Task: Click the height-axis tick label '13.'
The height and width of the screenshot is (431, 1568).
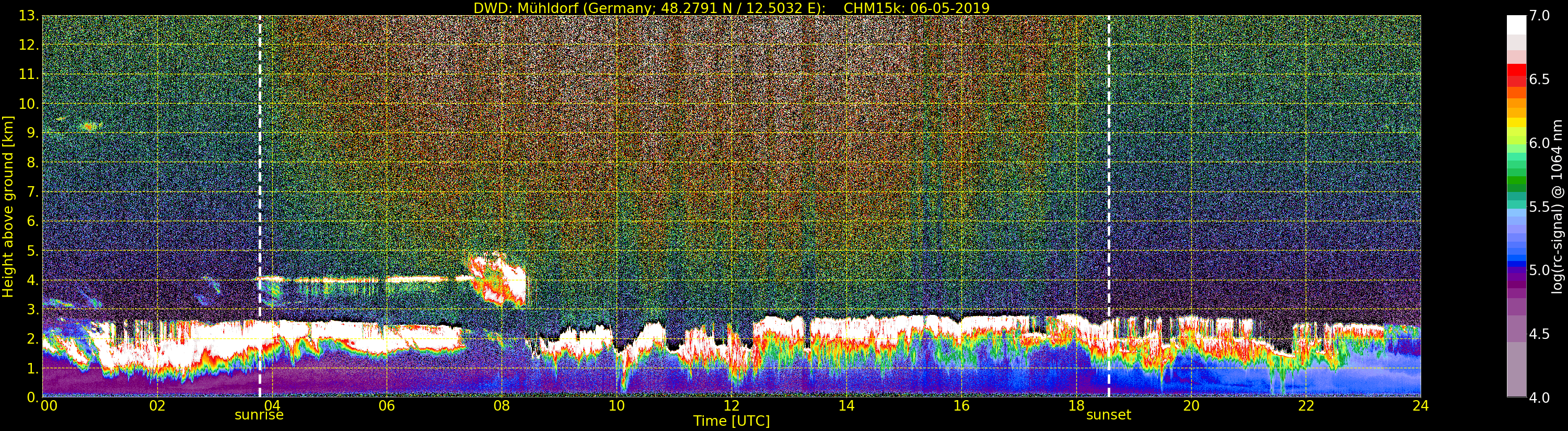Action: [29, 16]
